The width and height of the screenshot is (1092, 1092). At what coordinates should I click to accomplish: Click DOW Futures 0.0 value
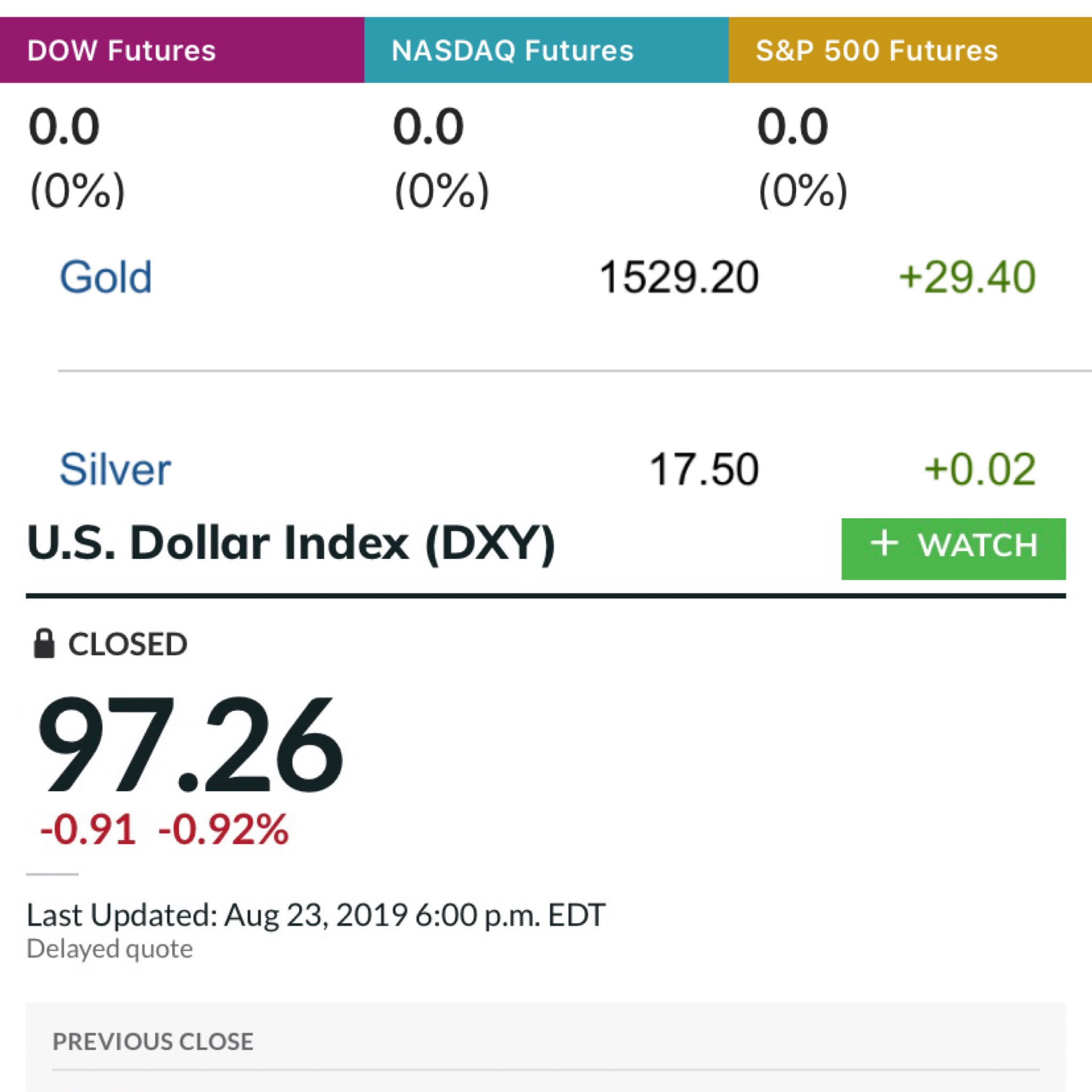pos(64,126)
